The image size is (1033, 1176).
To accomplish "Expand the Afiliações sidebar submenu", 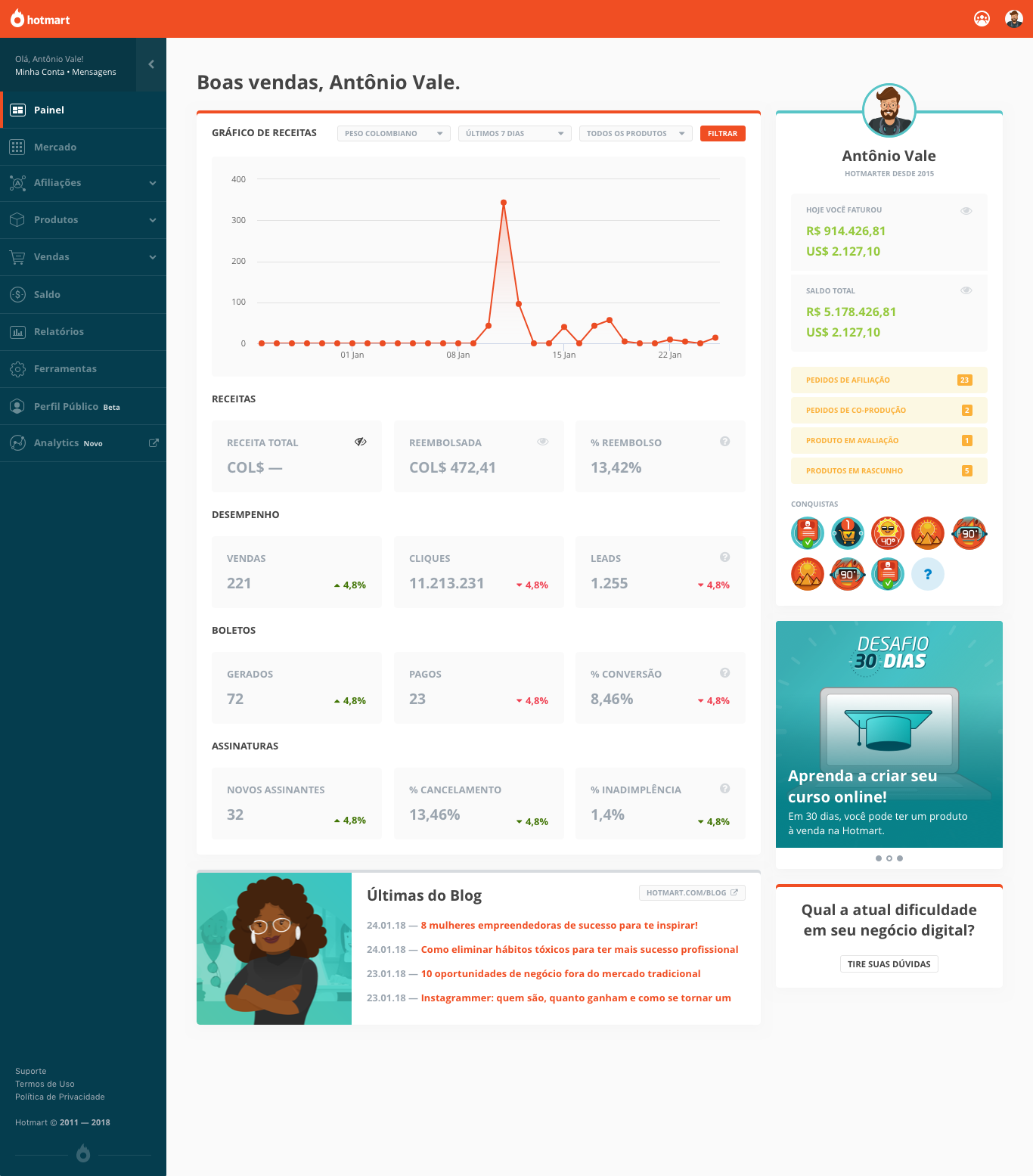I will [153, 183].
